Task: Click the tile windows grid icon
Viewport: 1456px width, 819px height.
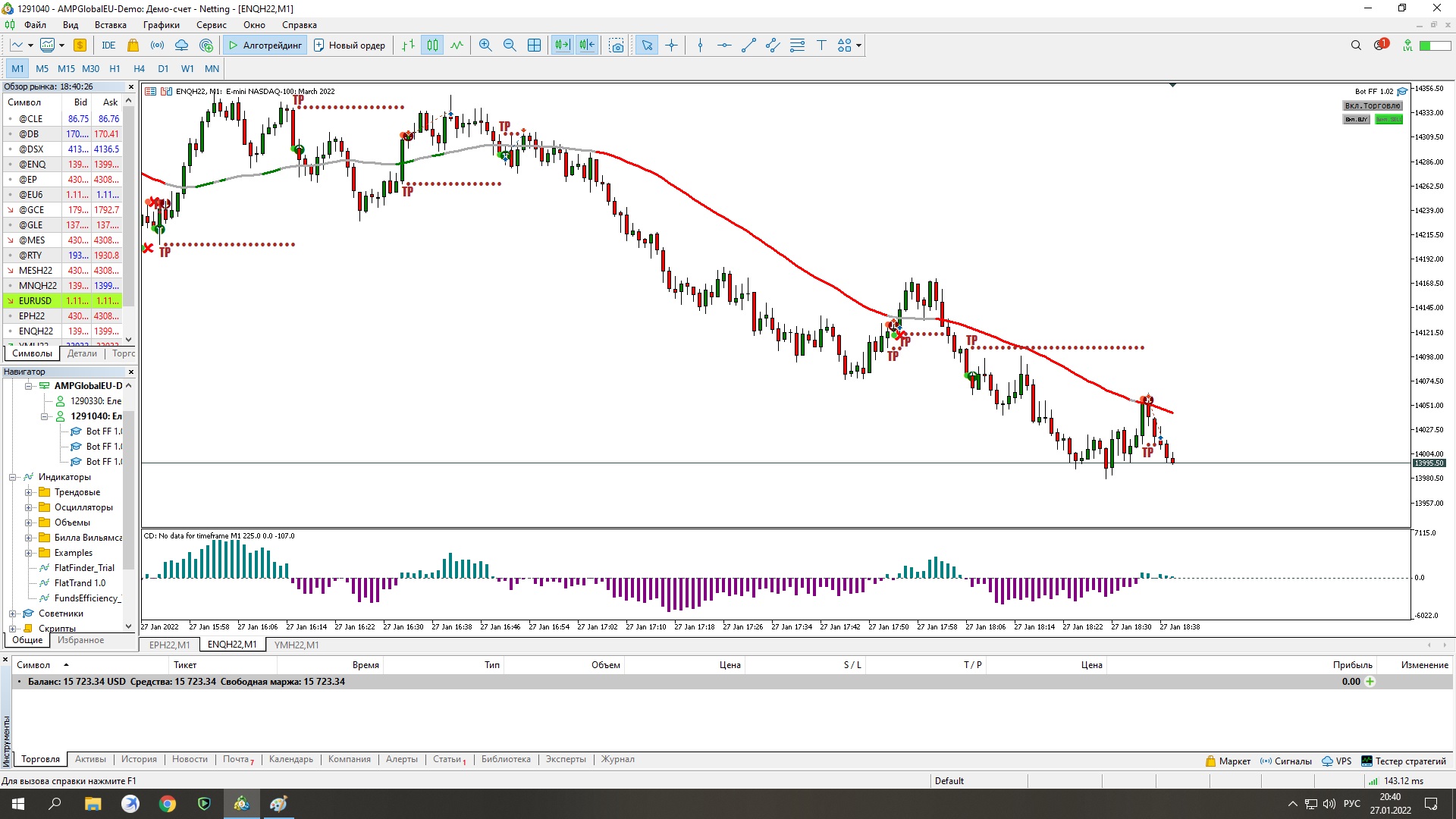Action: pyautogui.click(x=534, y=45)
